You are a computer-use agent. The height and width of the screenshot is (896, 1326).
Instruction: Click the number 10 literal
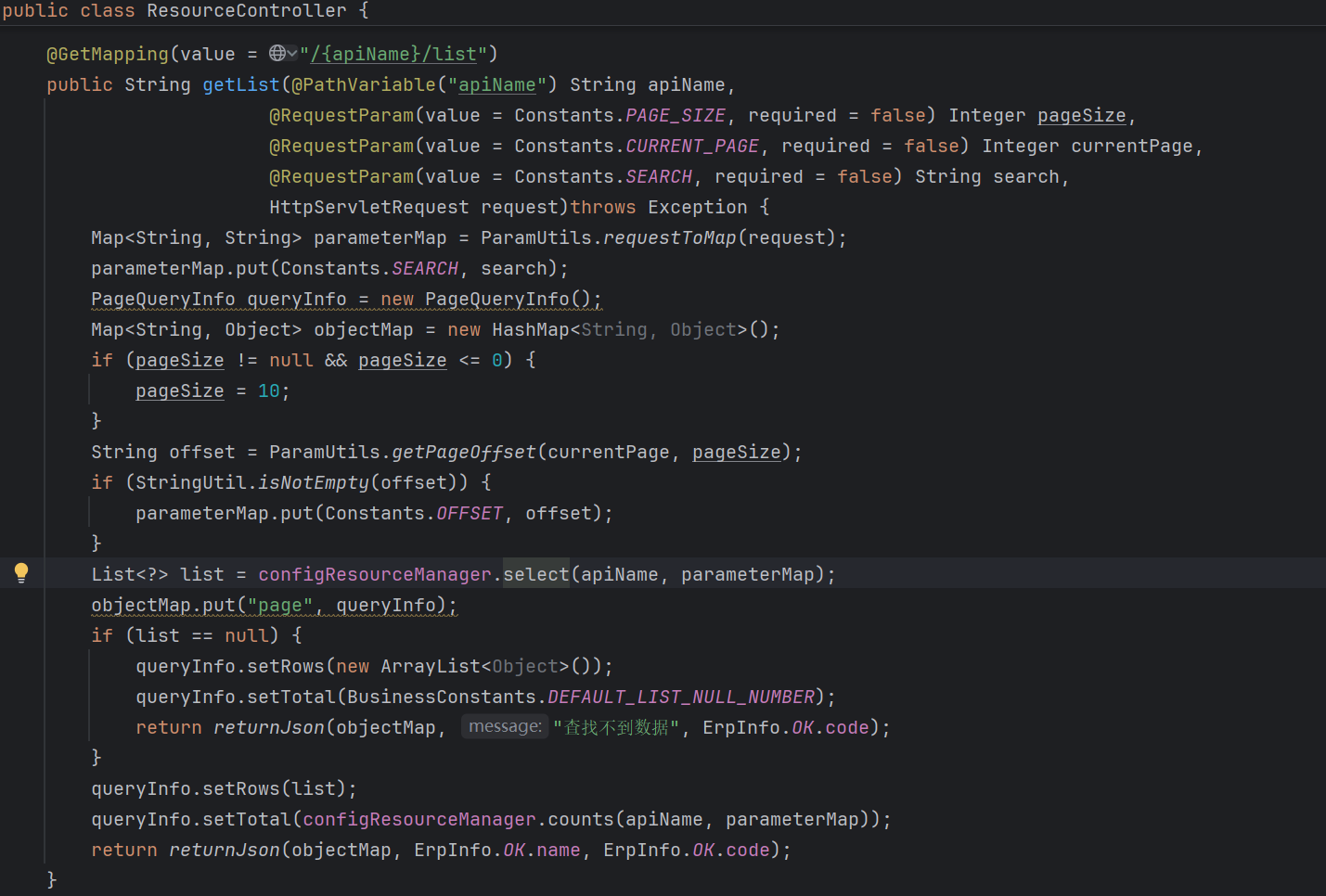point(269,390)
